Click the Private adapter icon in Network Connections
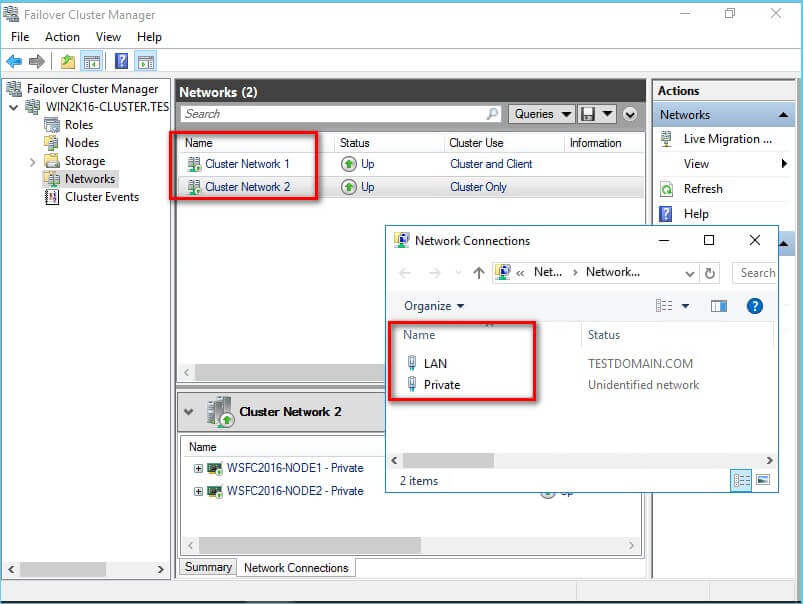This screenshot has width=803, height=604. [411, 384]
